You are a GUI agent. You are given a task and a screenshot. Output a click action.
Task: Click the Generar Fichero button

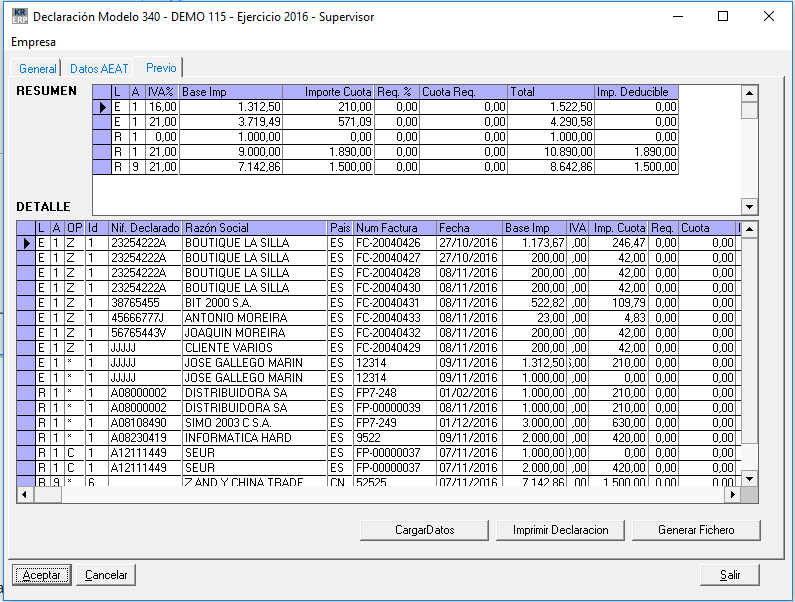click(x=696, y=530)
